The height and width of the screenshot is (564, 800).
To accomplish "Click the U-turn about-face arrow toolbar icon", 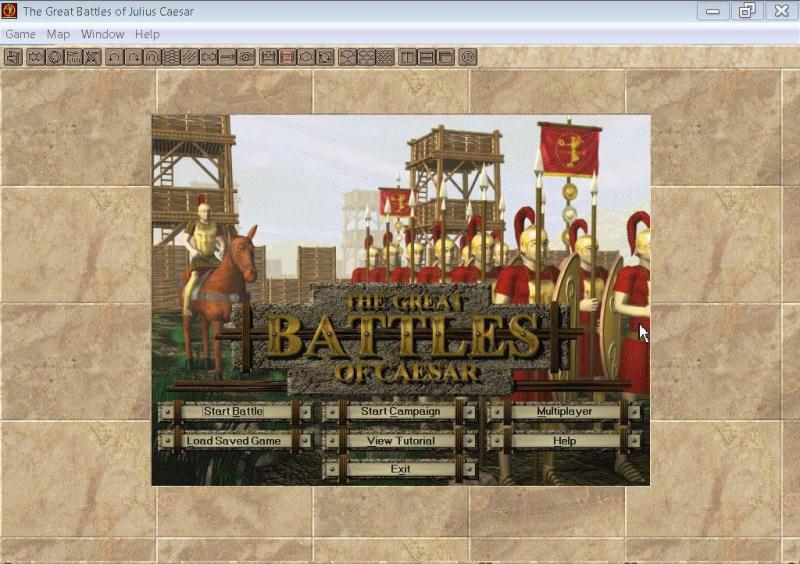I will coord(152,57).
